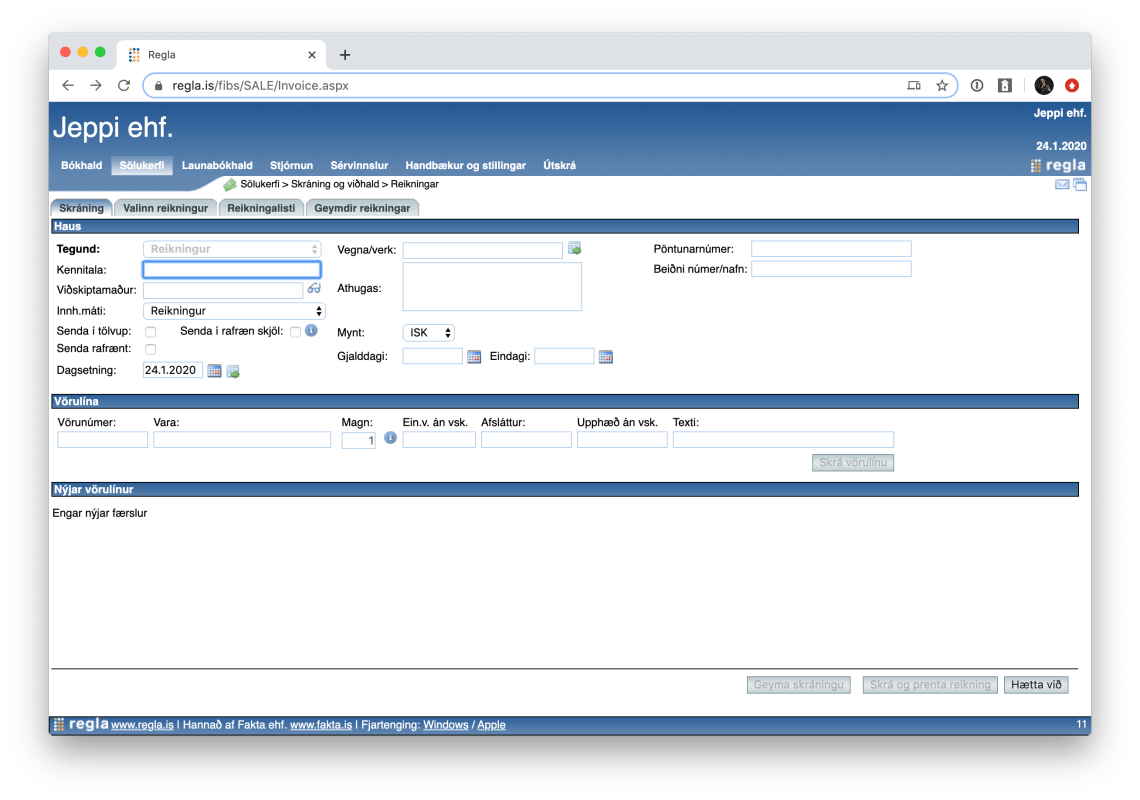The image size is (1140, 800).
Task: Switch to the Reikningalisti tab
Action: click(x=261, y=208)
